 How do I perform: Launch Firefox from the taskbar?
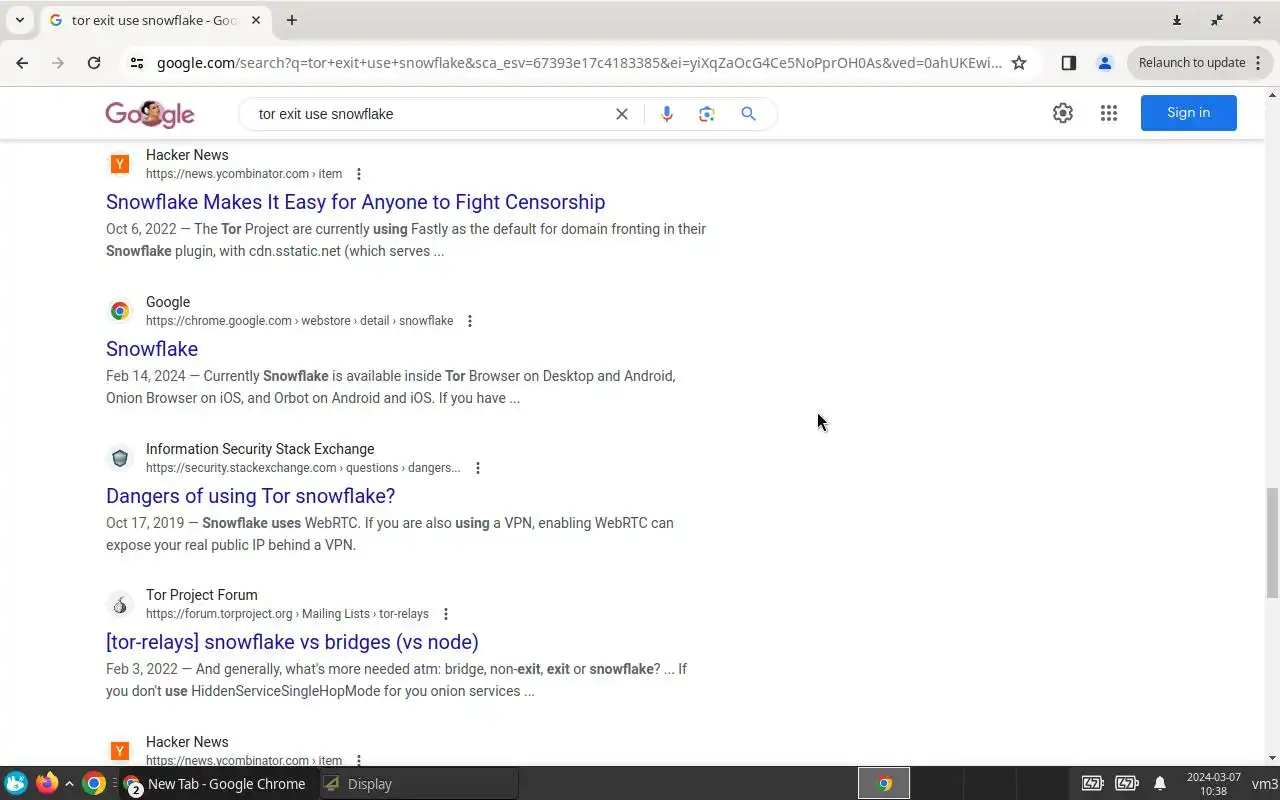pos(46,784)
